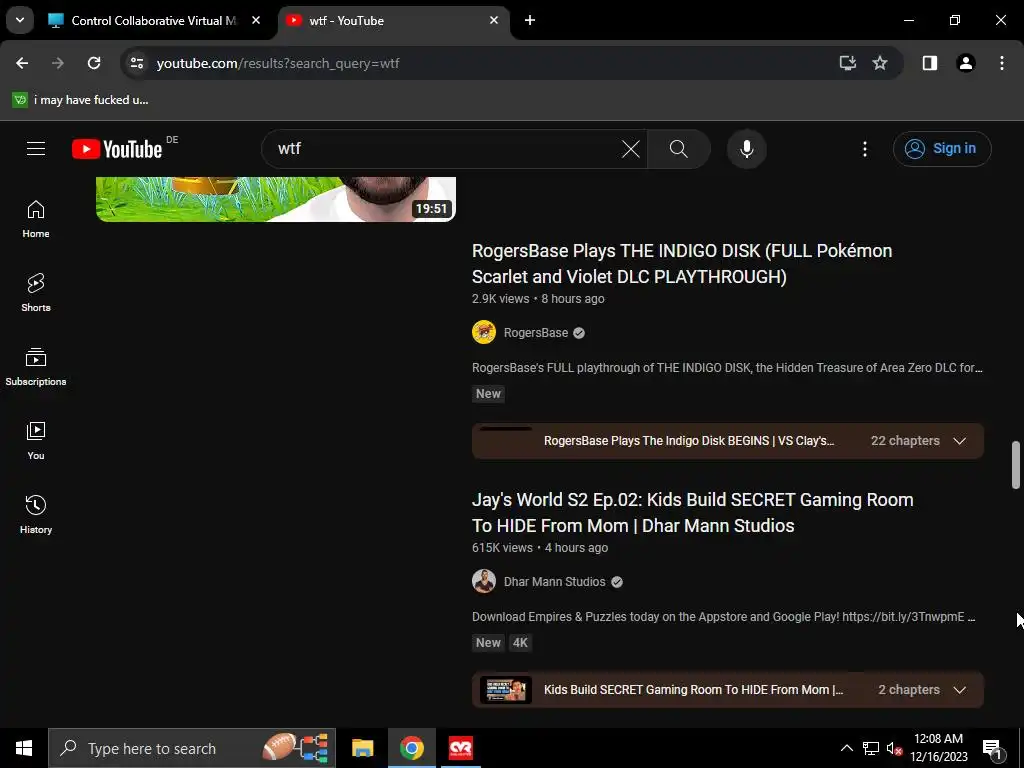The image size is (1024, 768).
Task: View site information icon in address bar
Action: 136,63
